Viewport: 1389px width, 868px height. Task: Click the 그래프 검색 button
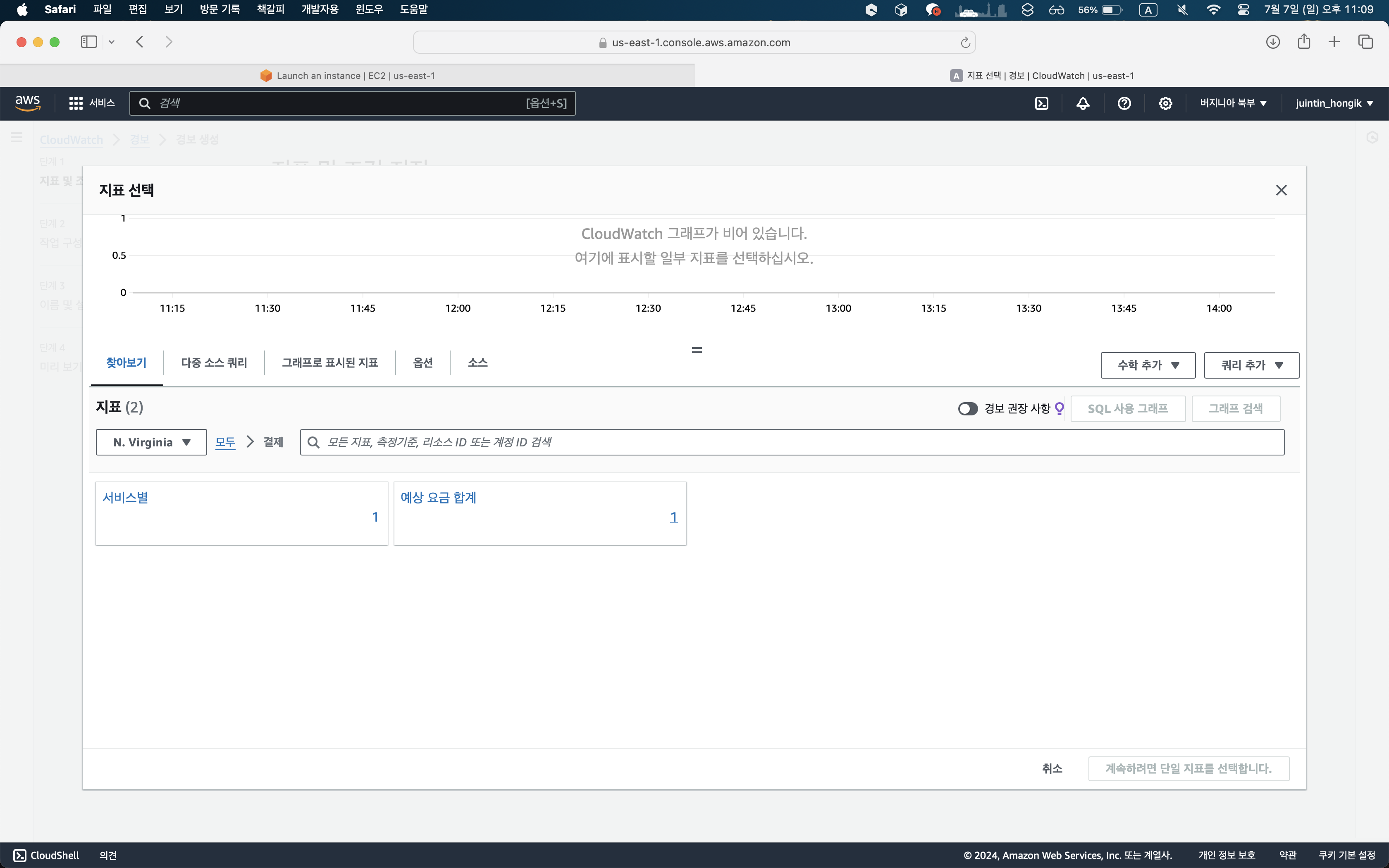(1236, 409)
